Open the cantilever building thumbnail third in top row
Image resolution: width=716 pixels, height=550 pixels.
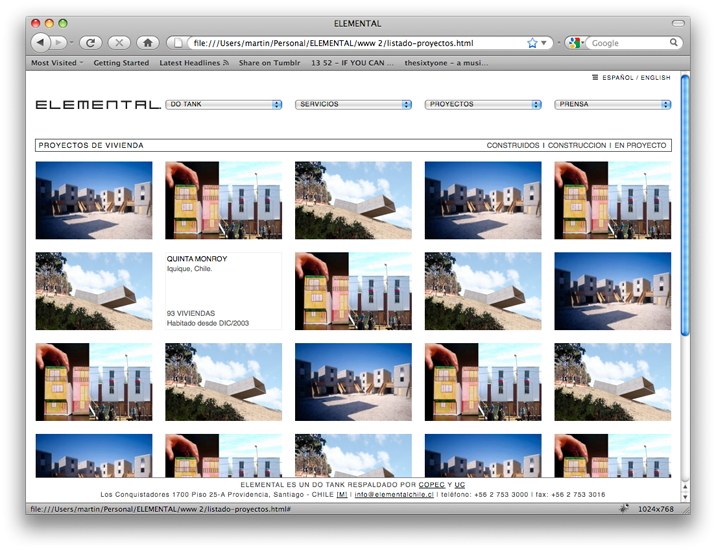pos(353,200)
